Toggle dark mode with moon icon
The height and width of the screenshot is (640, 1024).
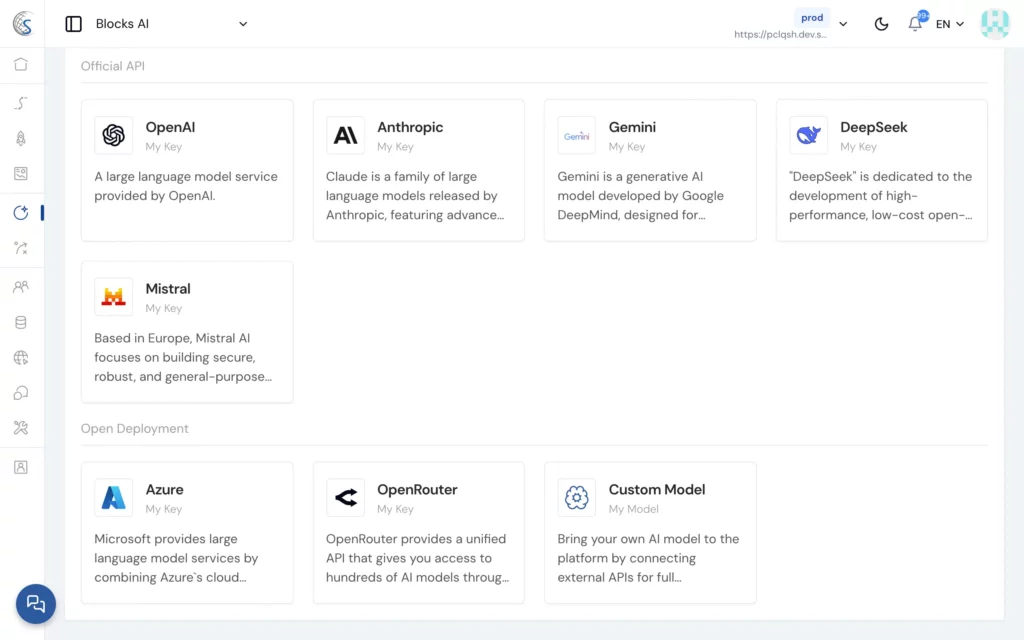881,24
